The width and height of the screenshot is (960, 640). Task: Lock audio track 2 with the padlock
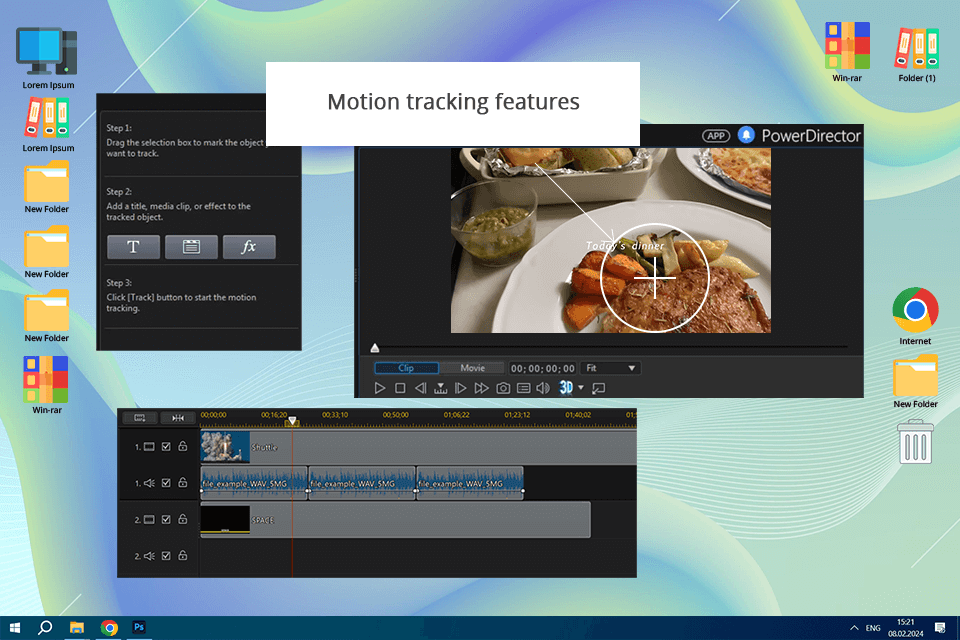(x=182, y=556)
